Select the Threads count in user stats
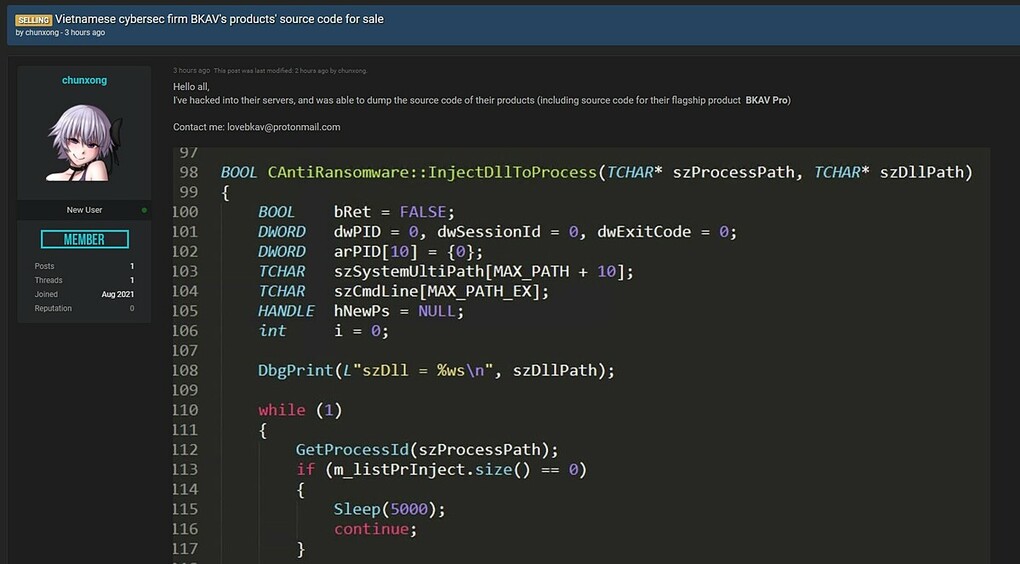Viewport: 1020px width, 564px height. 132,280
